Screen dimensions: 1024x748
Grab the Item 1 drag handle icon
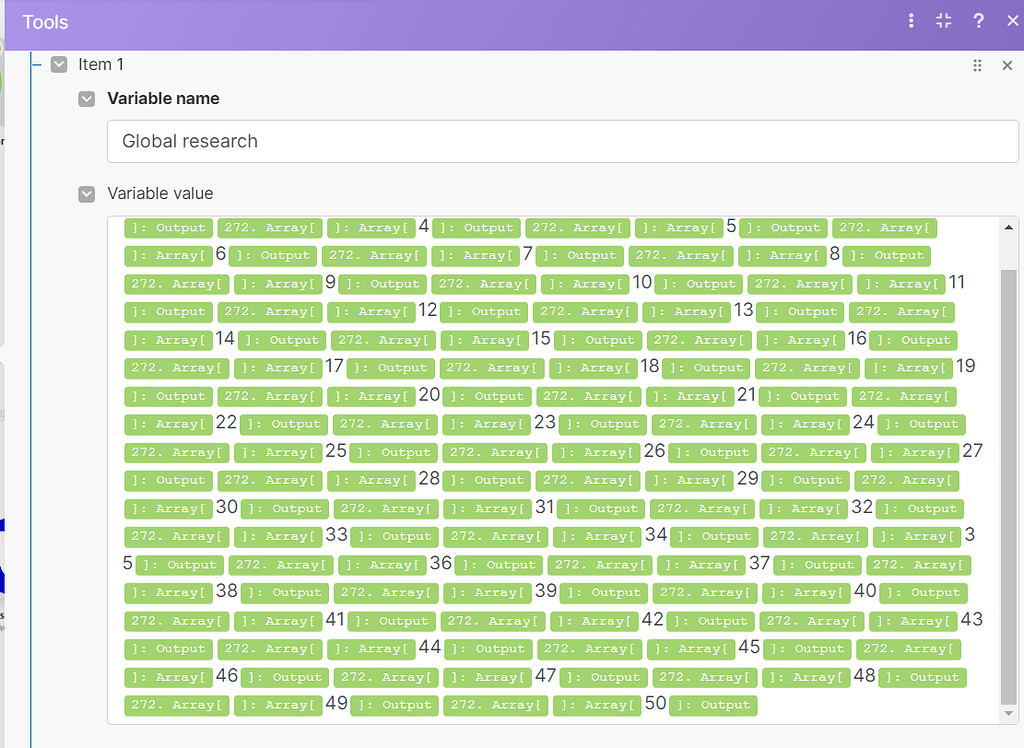[x=977, y=65]
